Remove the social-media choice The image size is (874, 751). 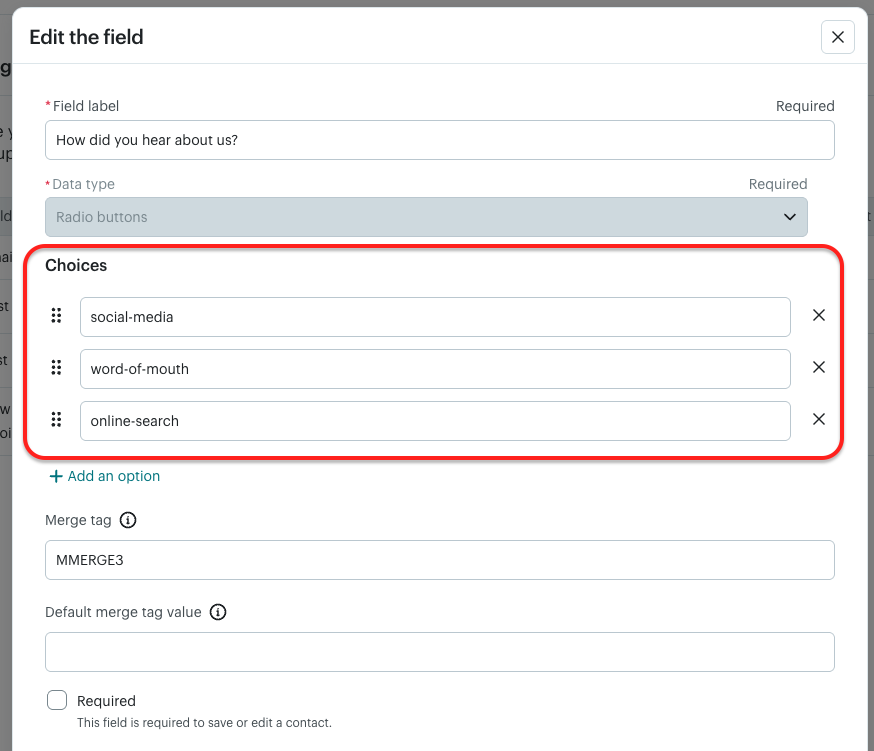point(818,315)
